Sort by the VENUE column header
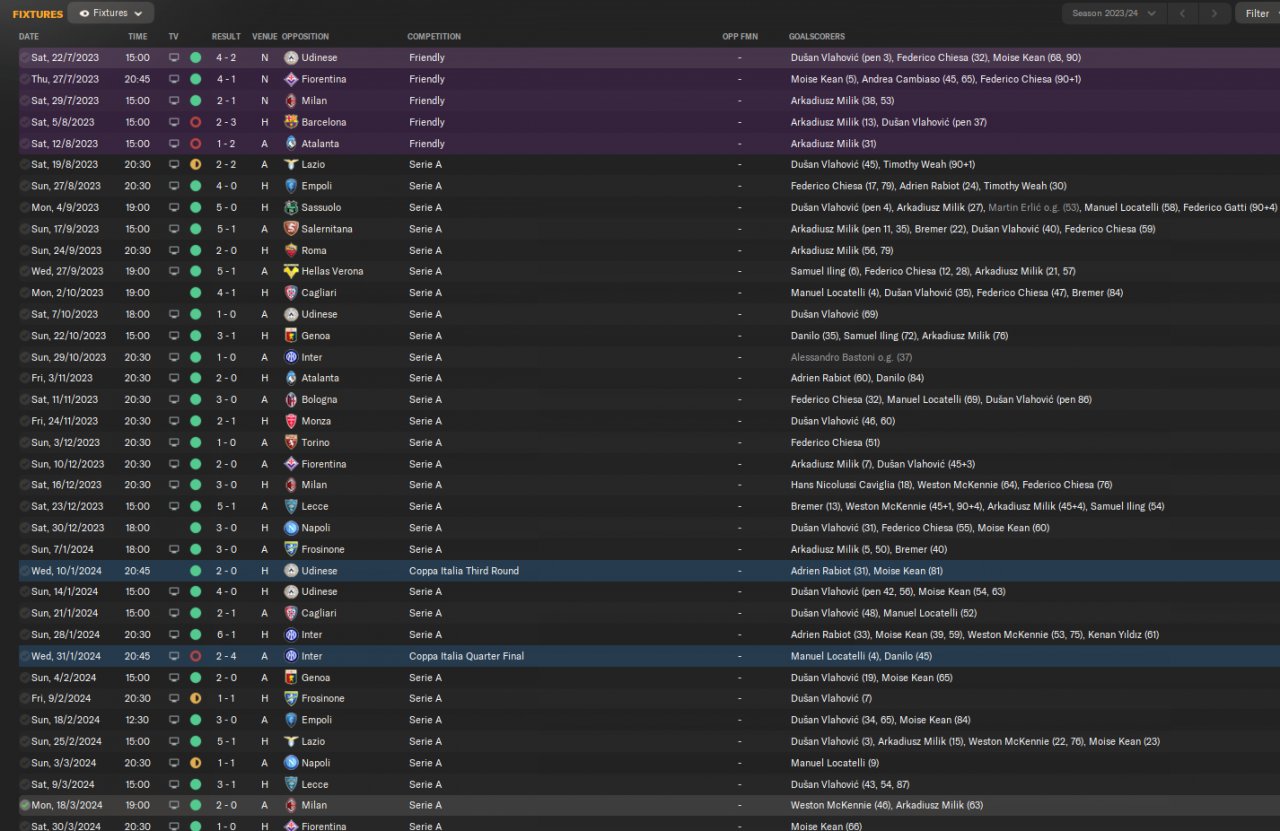Viewport: 1280px width, 831px height. coord(265,37)
